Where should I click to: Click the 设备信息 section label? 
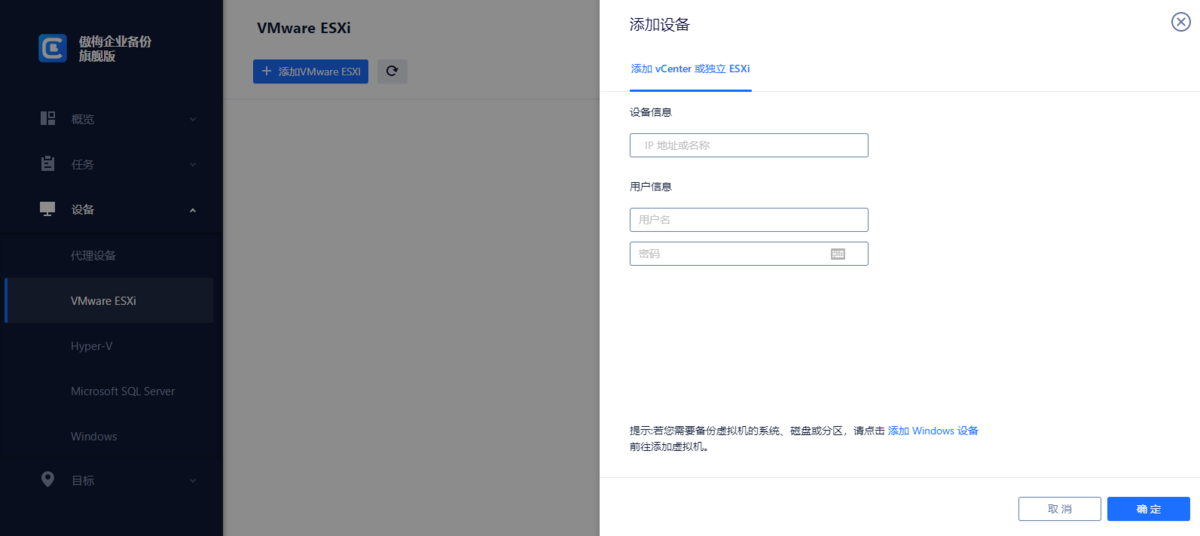pyautogui.click(x=651, y=112)
